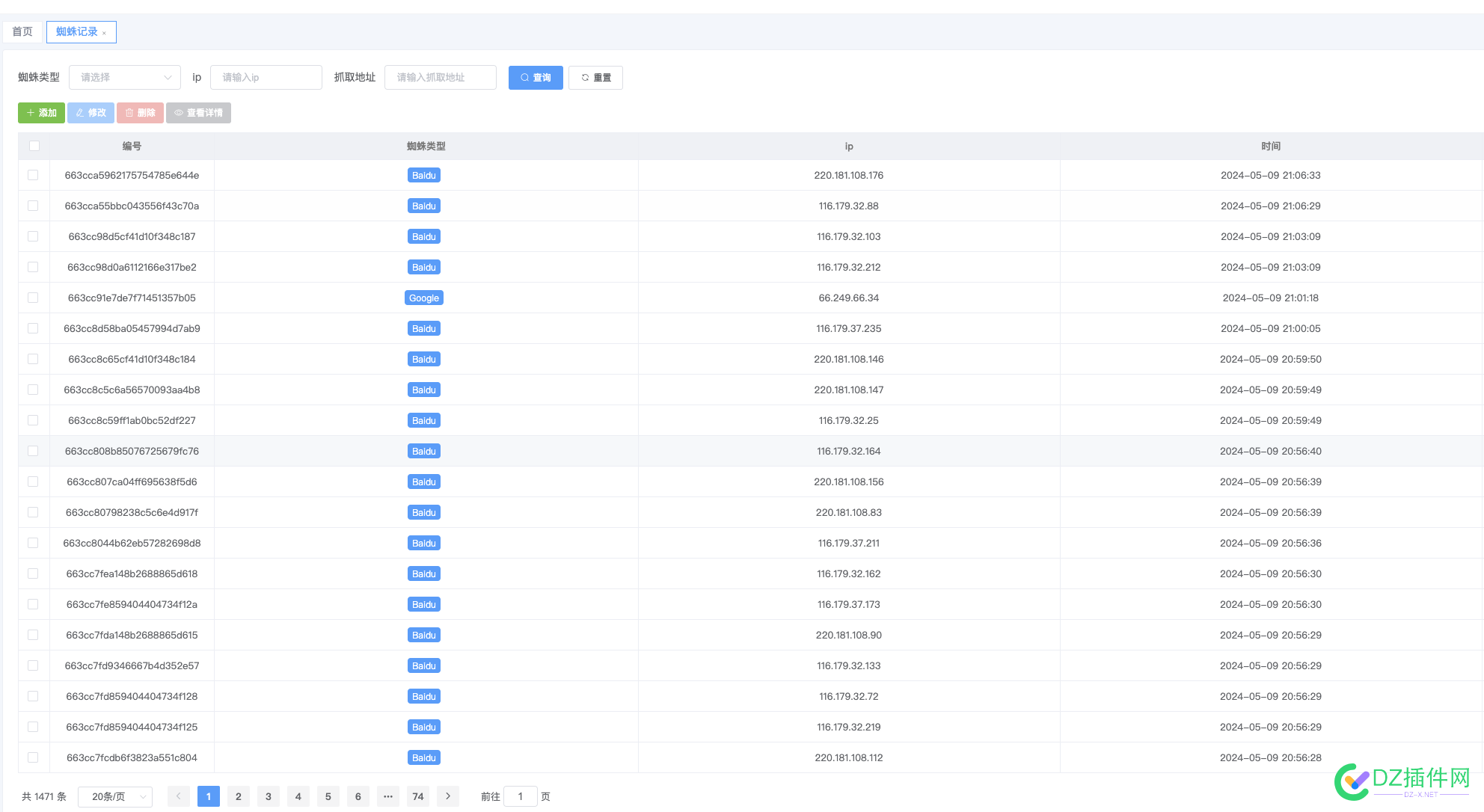Click the 查询 search button

536,78
